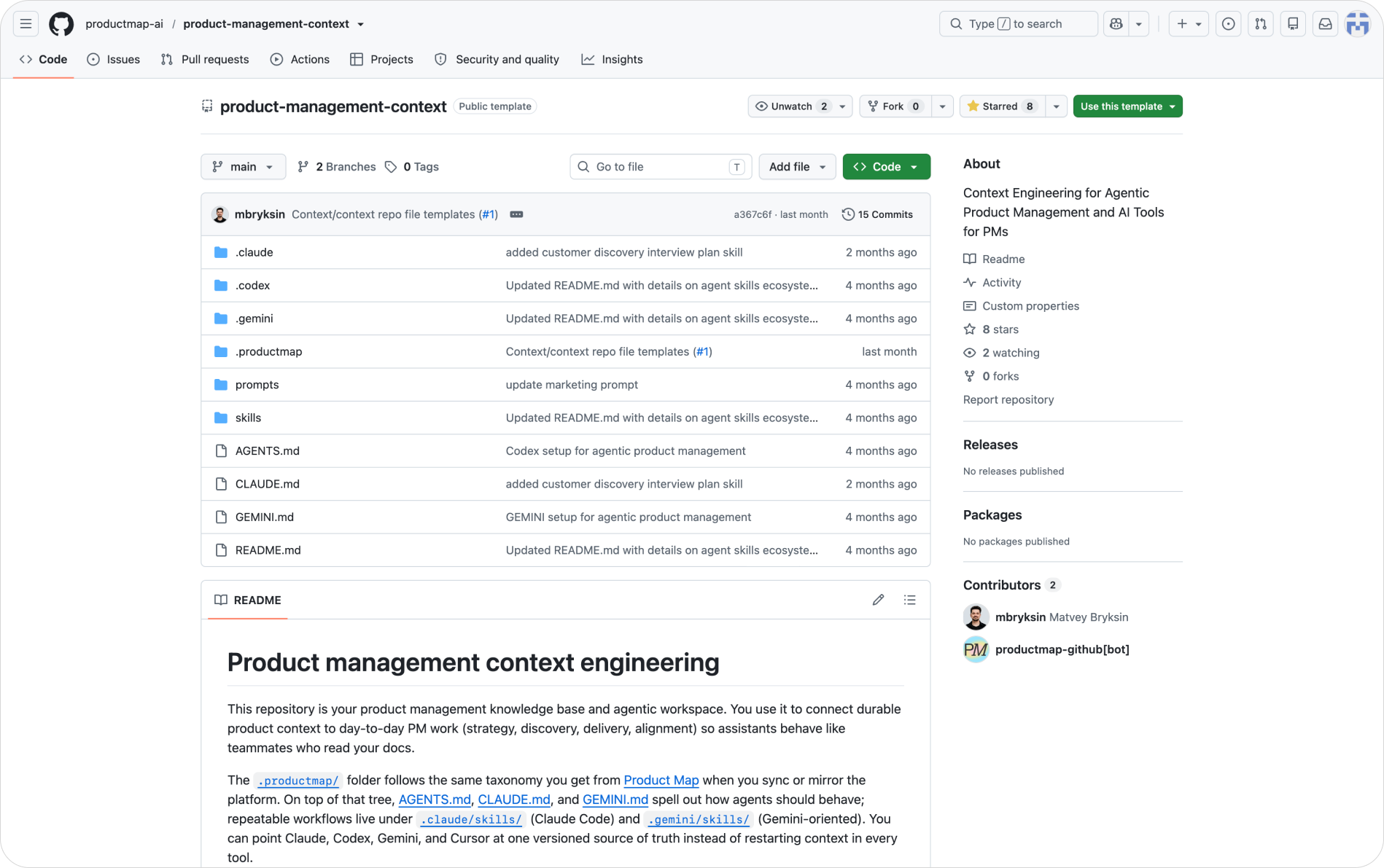Click the productmap-github[bot] avatar
The image size is (1384, 868).
(976, 649)
